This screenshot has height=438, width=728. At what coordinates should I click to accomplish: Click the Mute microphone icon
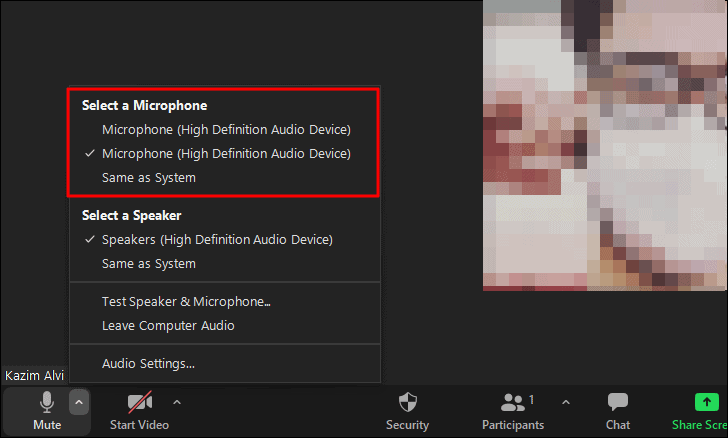point(47,402)
